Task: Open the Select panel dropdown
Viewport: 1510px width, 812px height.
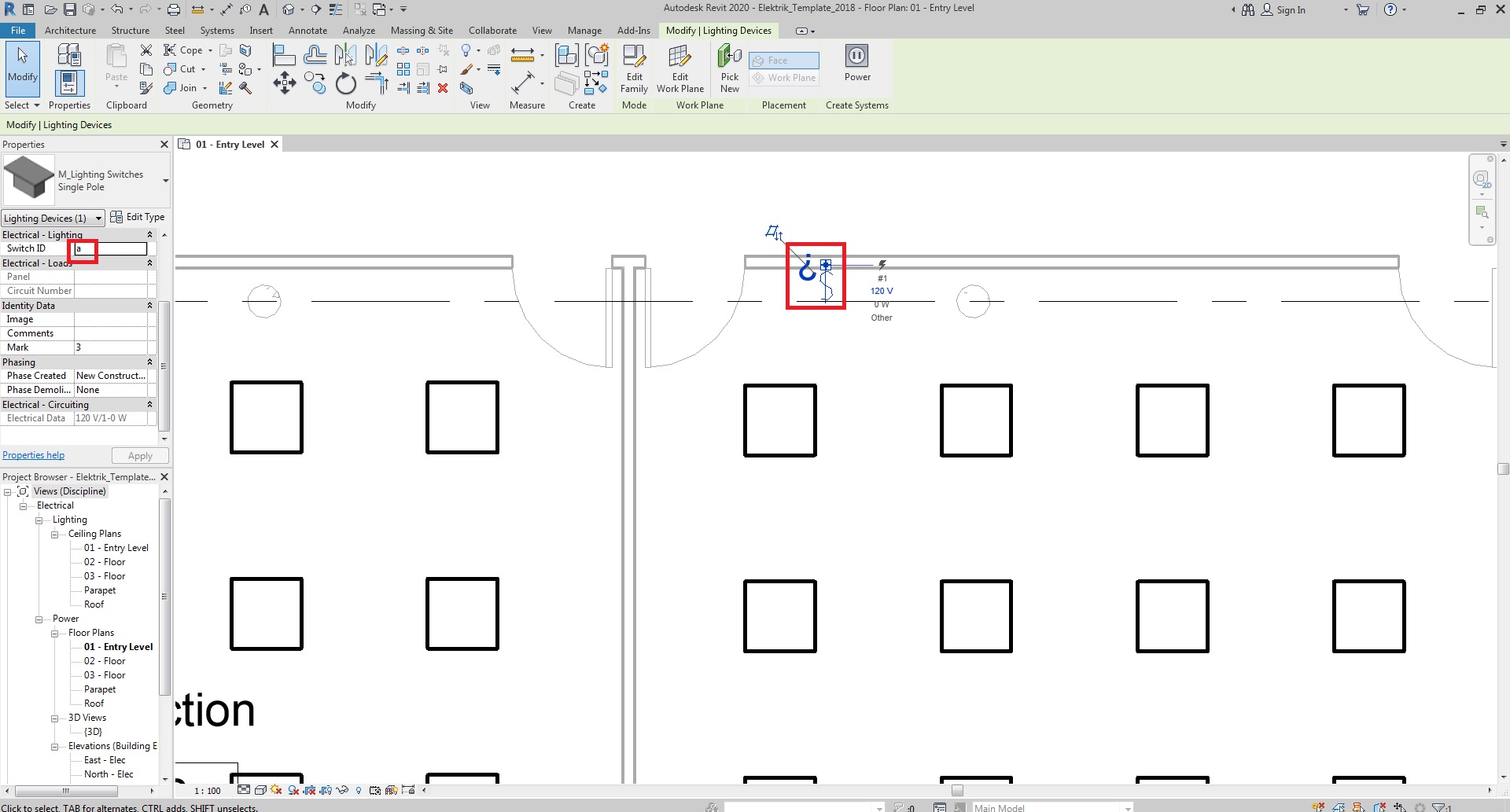Action: [21, 105]
